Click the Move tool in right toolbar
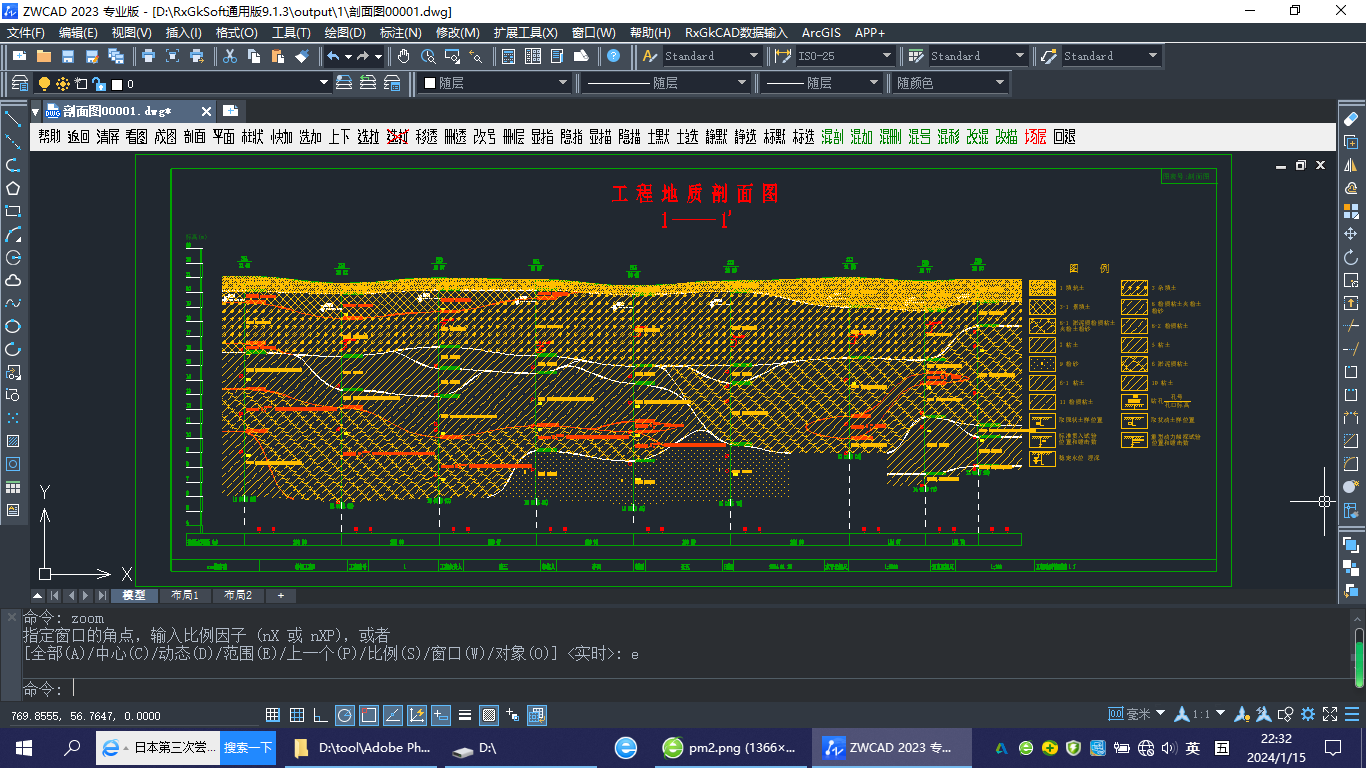The width and height of the screenshot is (1366, 768). click(x=1351, y=234)
